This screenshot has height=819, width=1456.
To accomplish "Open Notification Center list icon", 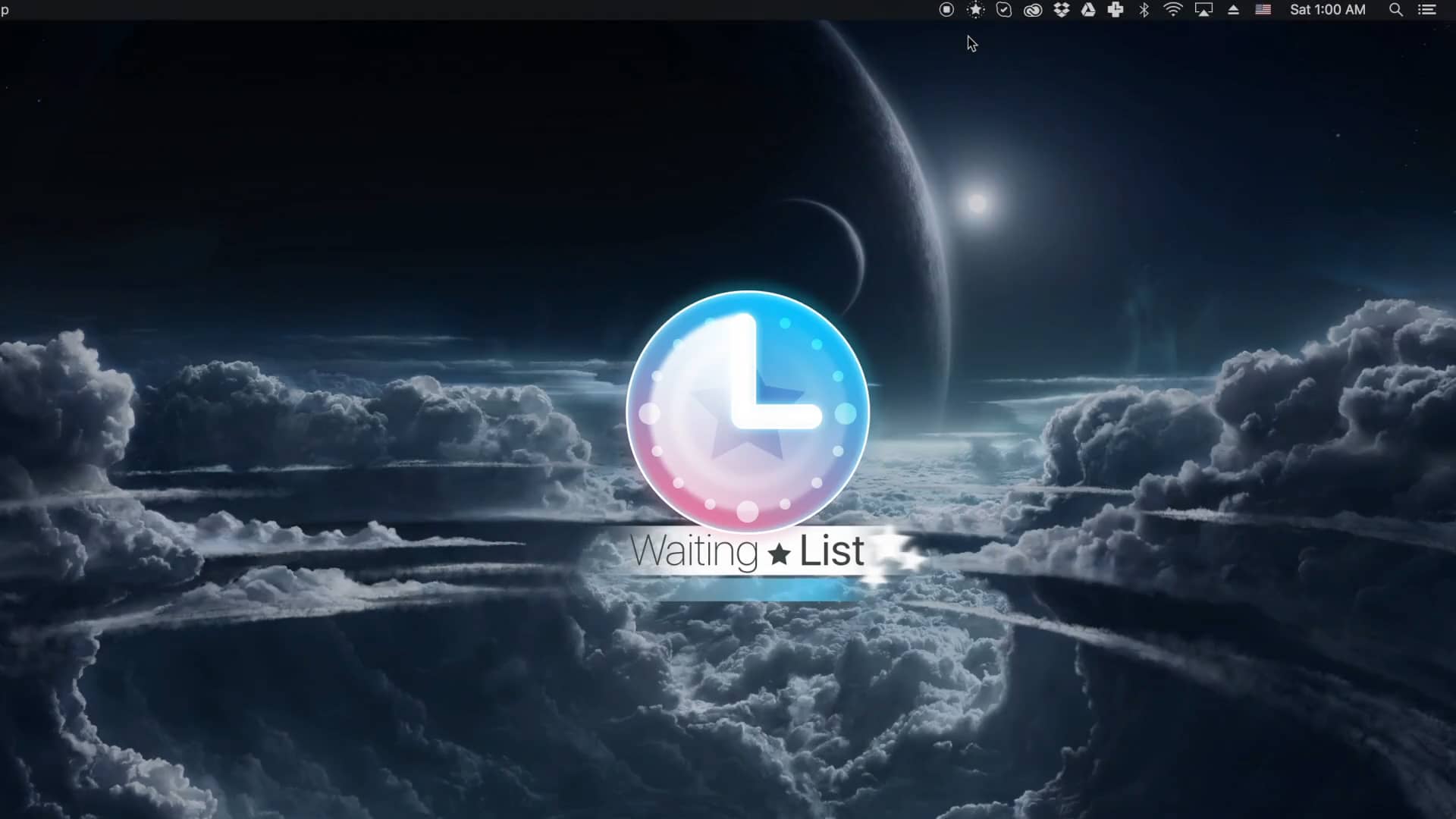I will [1427, 10].
